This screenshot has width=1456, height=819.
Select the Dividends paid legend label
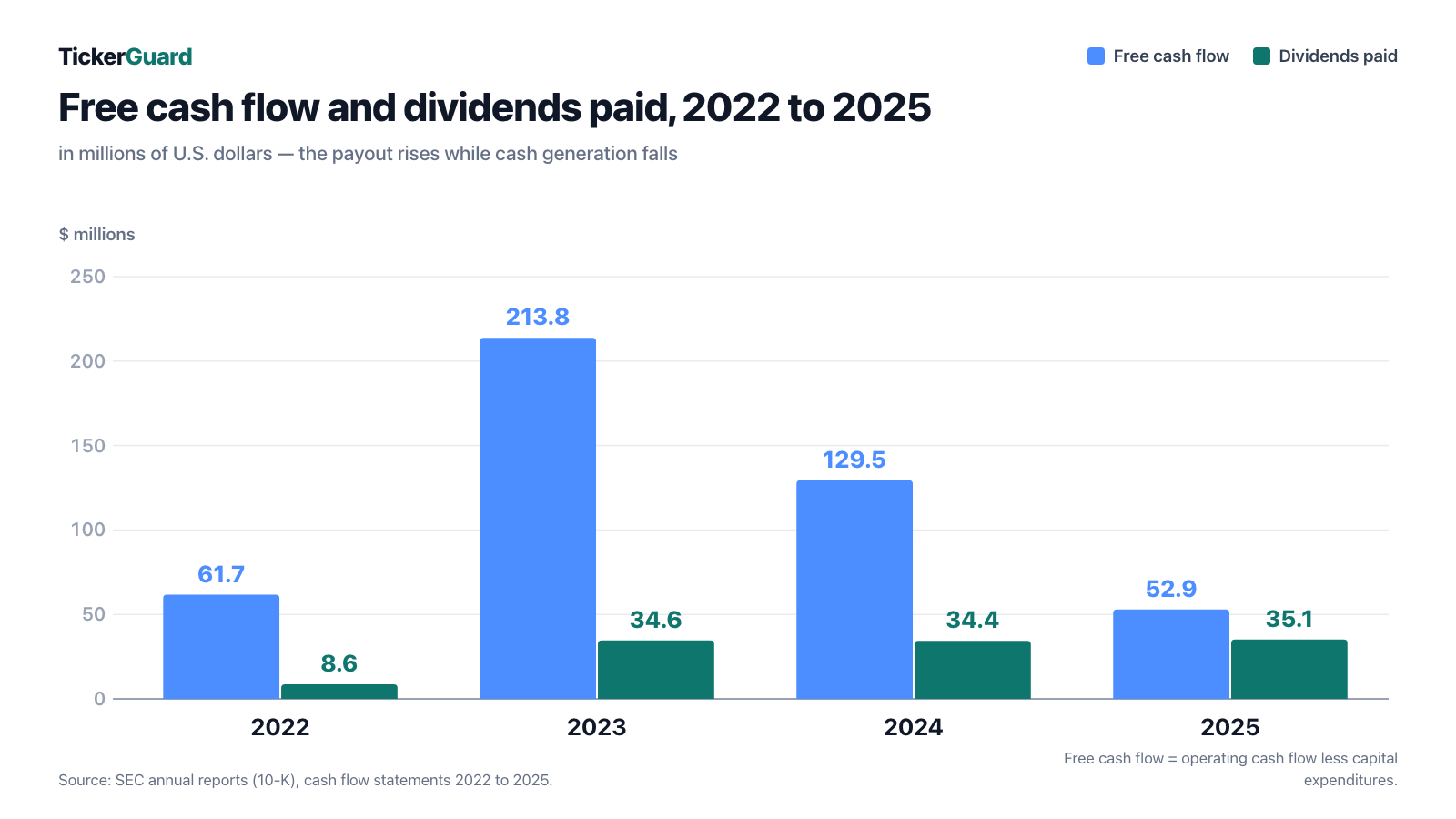click(1338, 56)
